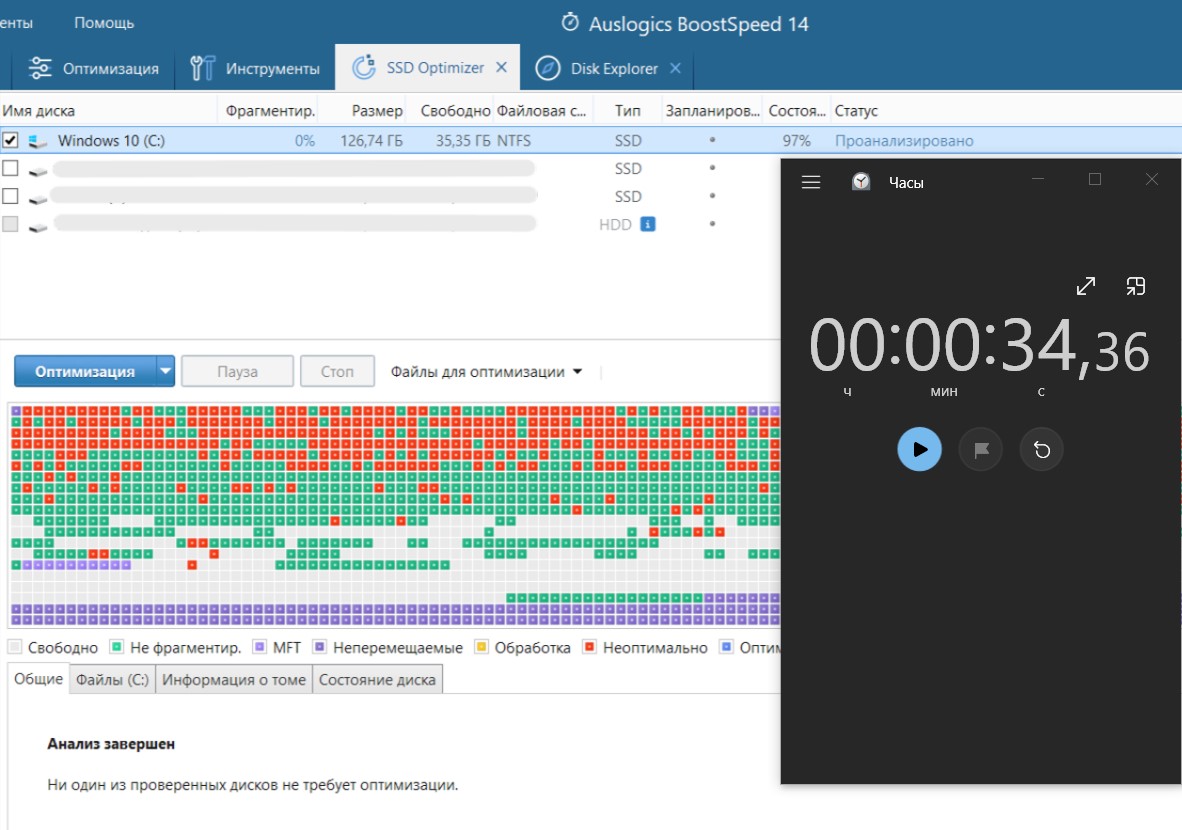Screen dimensions: 1182x830
Task: Click the Пауза button
Action: (x=237, y=371)
